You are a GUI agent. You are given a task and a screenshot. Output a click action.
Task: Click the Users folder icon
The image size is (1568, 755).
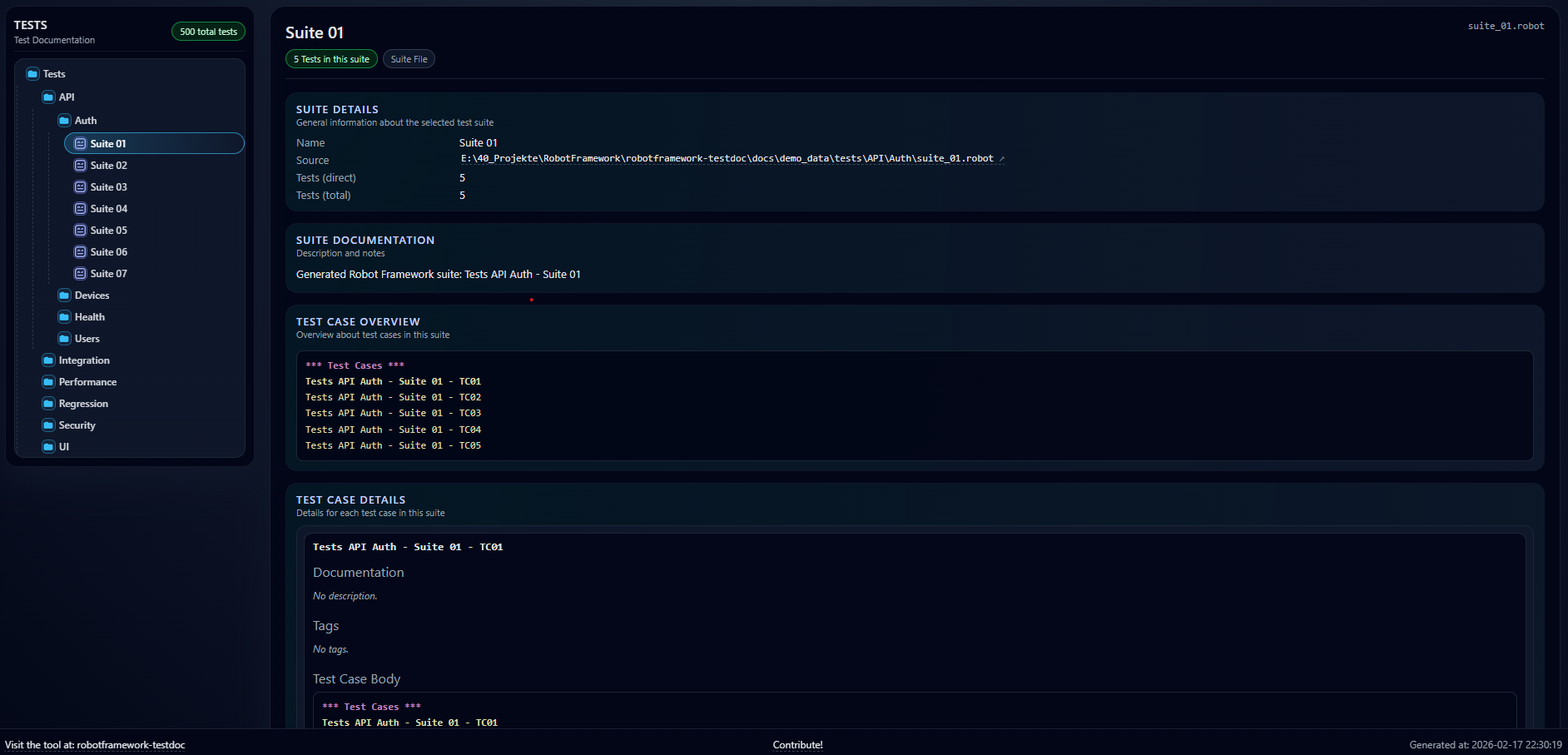(x=65, y=338)
